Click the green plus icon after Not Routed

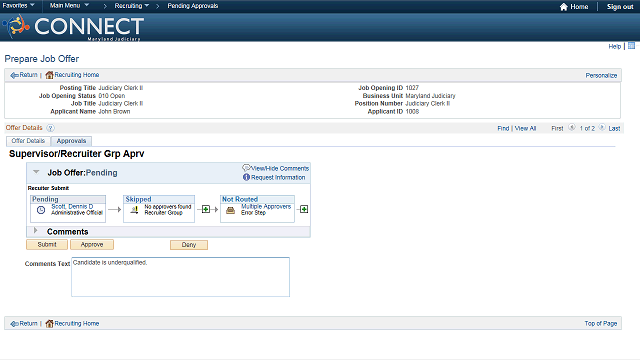304,209
